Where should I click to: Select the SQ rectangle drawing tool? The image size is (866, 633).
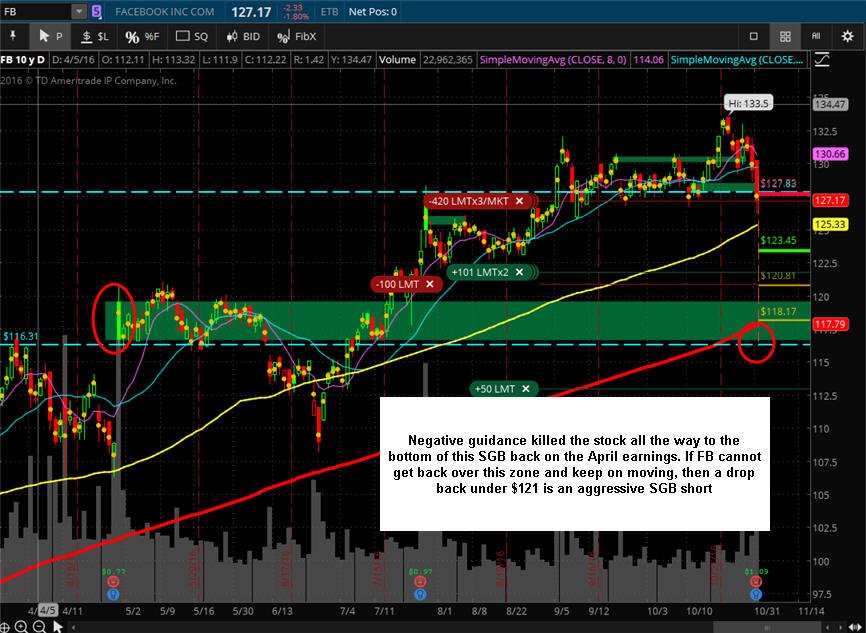[192, 36]
